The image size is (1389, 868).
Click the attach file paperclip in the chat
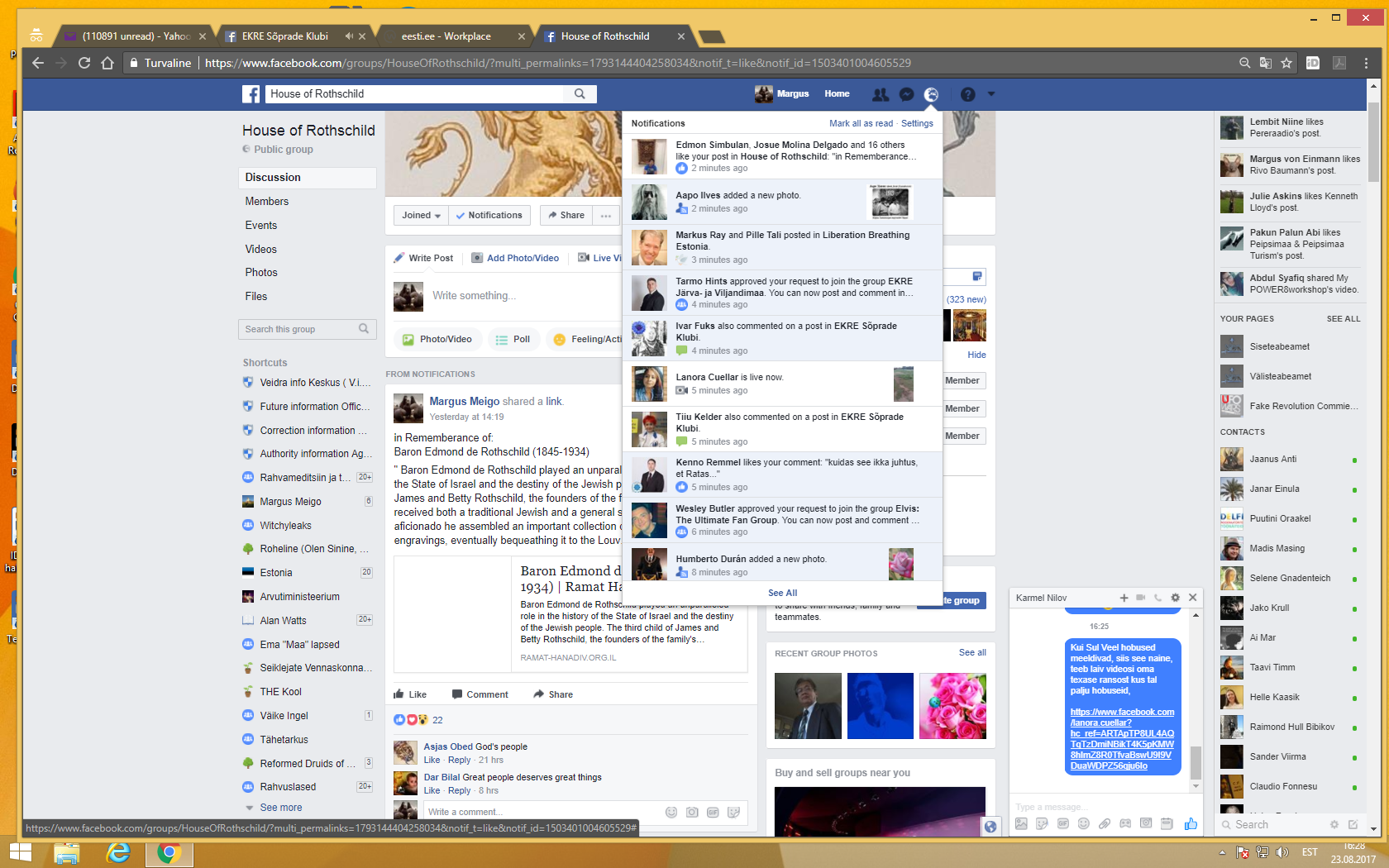(1104, 823)
